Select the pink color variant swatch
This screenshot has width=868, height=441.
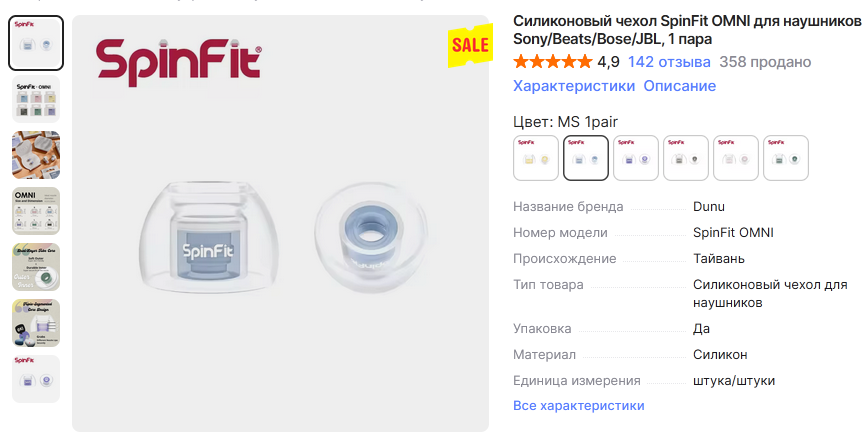(736, 158)
